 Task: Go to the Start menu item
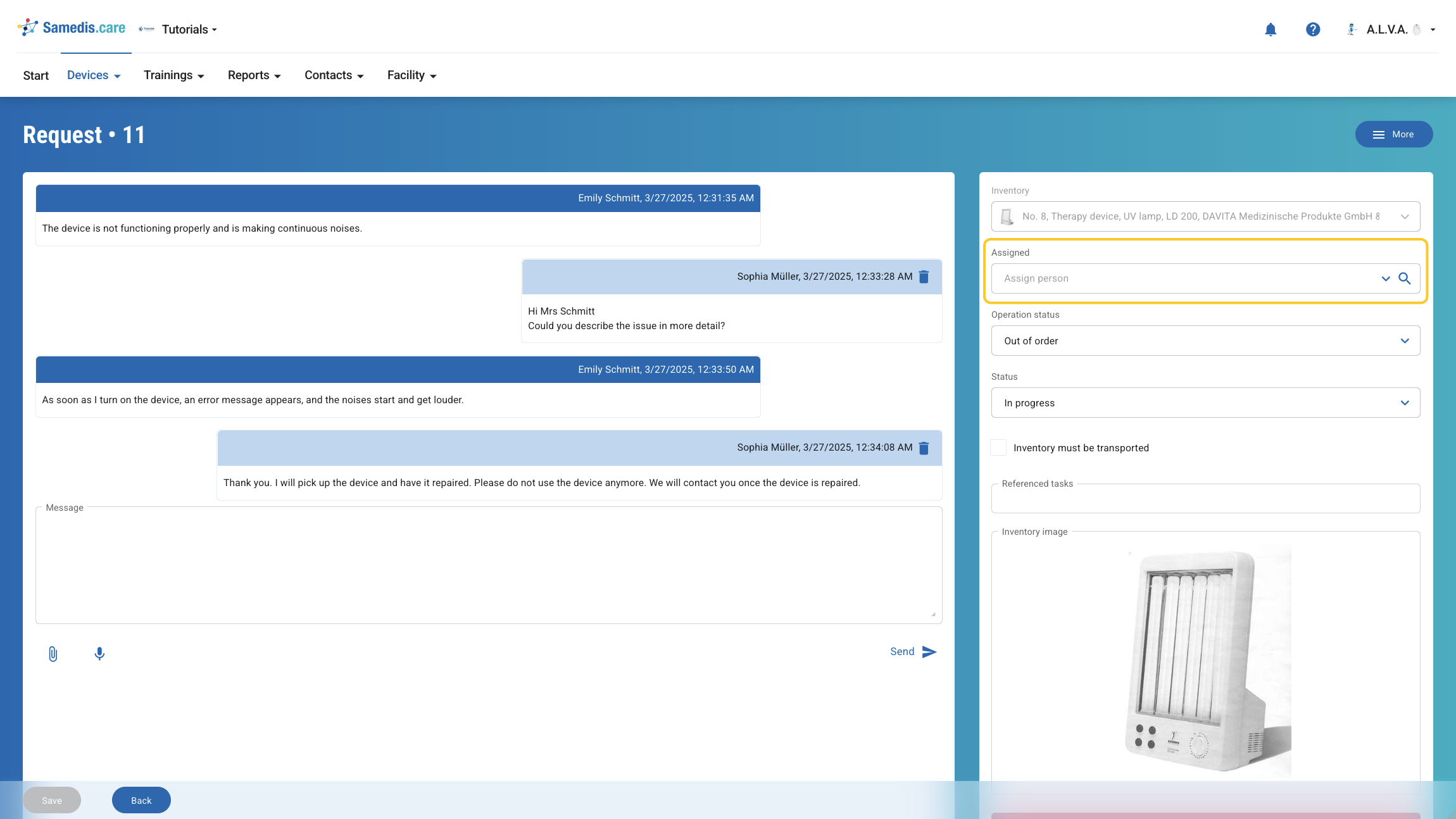(36, 75)
